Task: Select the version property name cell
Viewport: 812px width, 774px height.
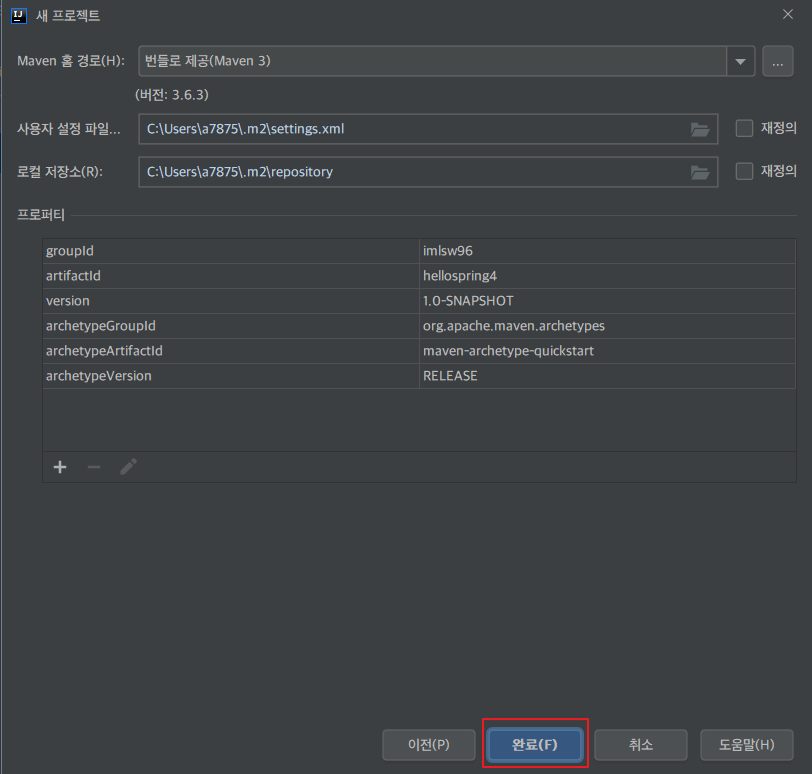Action: 231,301
